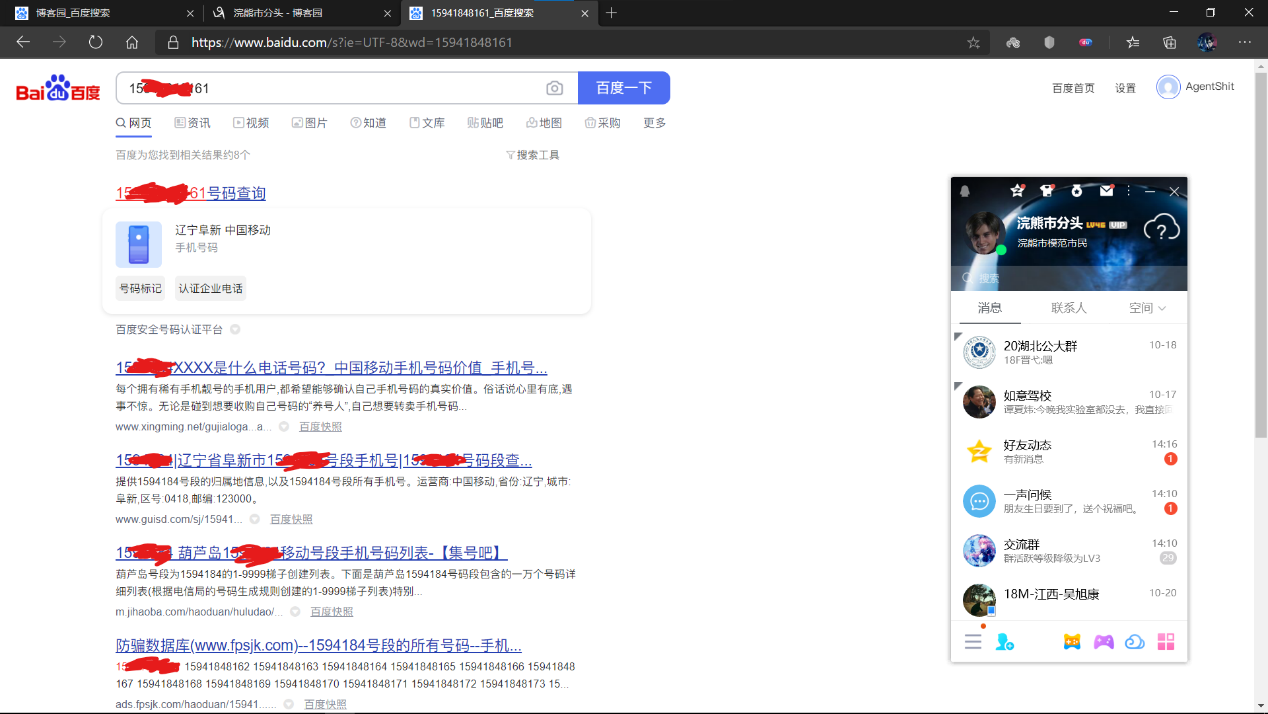This screenshot has width=1268, height=714.
Task: Click the QQ bell icon in title bar
Action: 965,191
